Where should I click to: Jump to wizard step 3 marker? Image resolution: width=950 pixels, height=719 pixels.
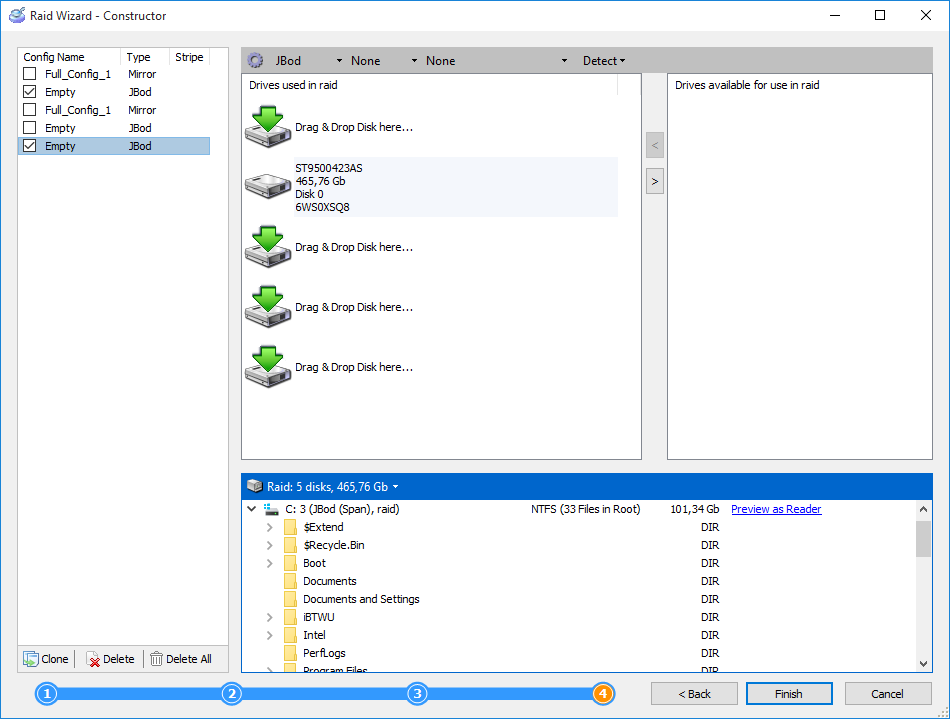(417, 694)
